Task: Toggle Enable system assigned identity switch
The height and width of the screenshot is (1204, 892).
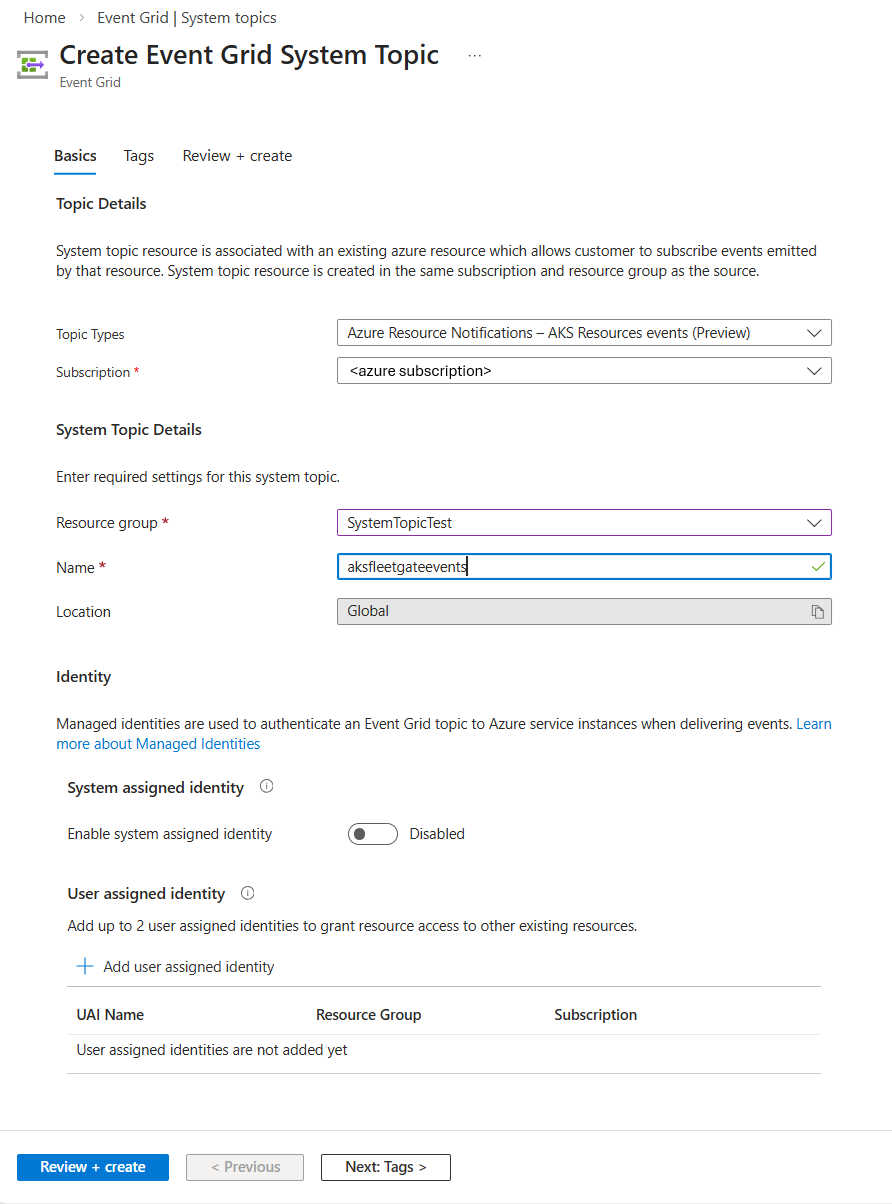Action: 372,834
